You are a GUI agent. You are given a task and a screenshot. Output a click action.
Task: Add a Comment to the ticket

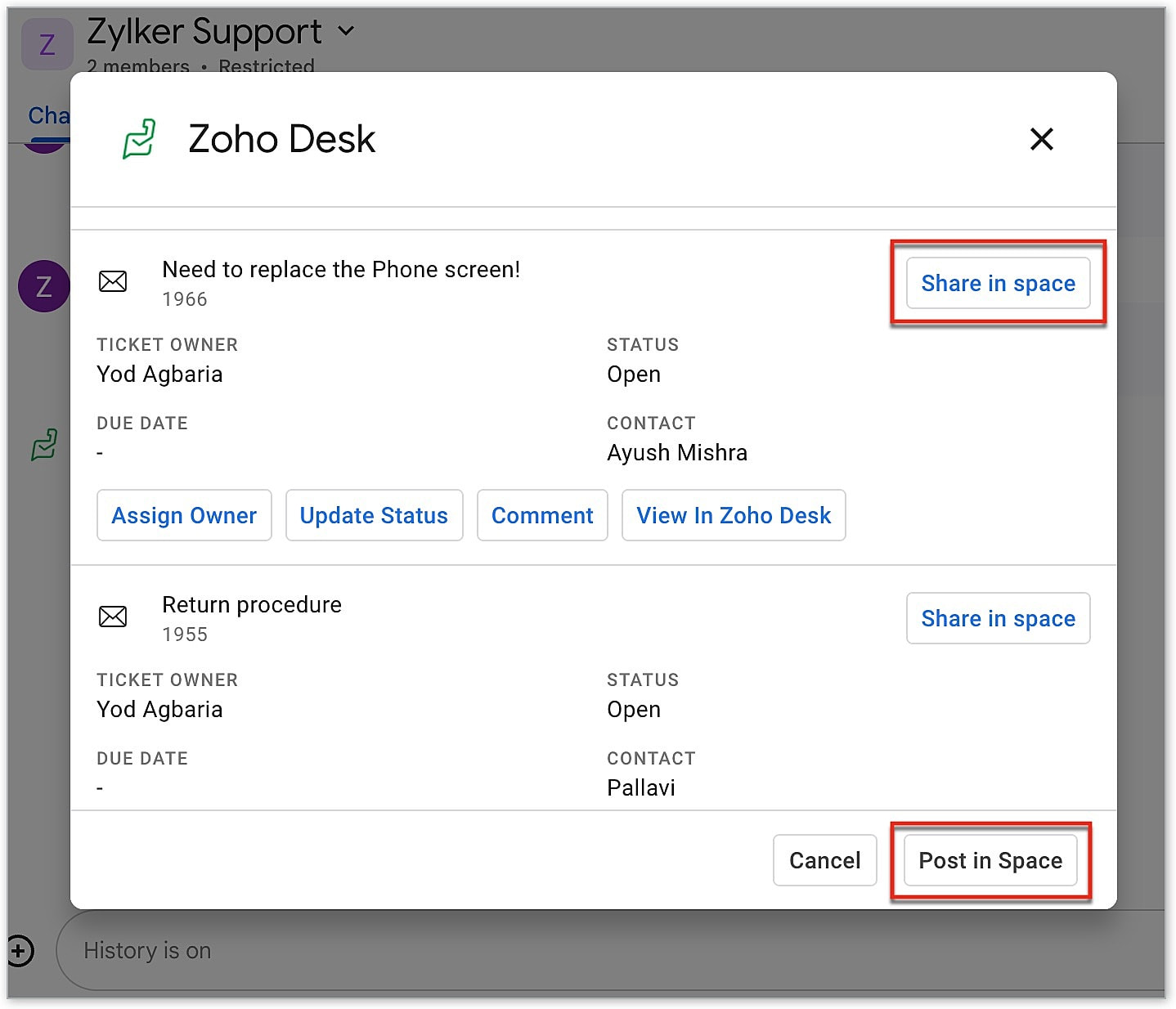point(542,515)
